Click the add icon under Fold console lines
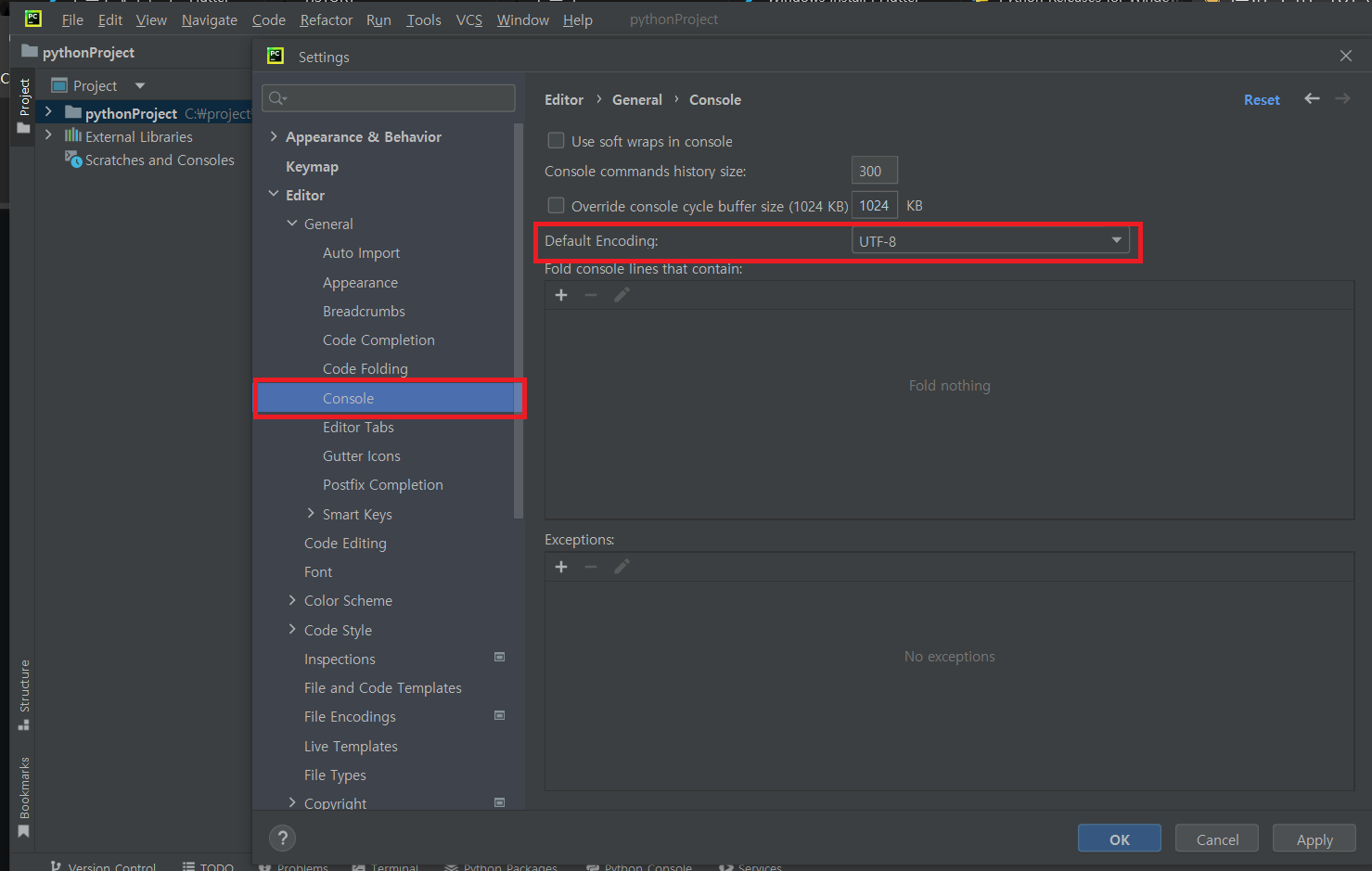1372x871 pixels. click(x=561, y=295)
